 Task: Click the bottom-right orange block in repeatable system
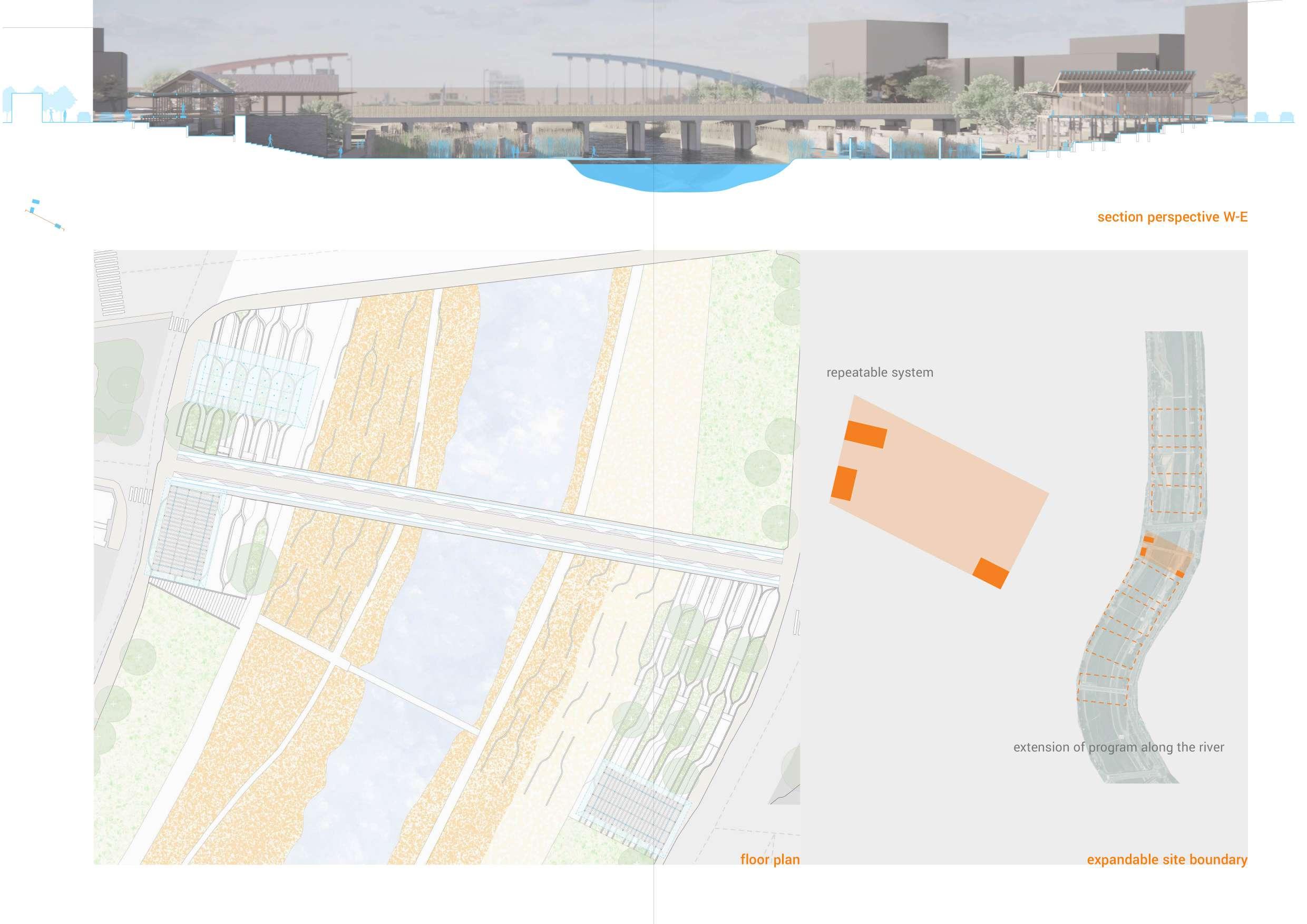click(x=990, y=573)
